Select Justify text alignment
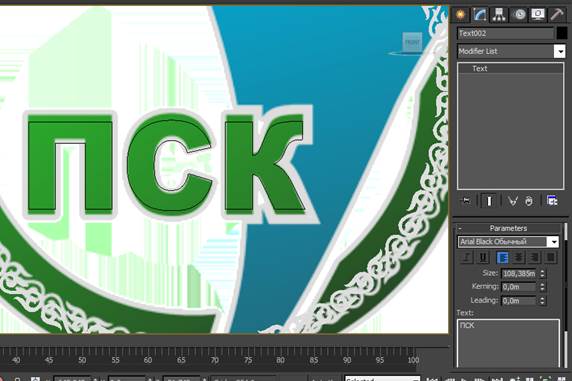572x381 pixels. (x=550, y=257)
